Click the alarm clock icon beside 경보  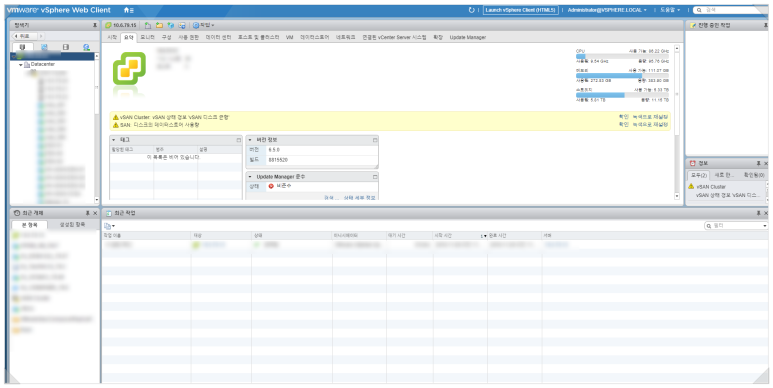click(693, 163)
